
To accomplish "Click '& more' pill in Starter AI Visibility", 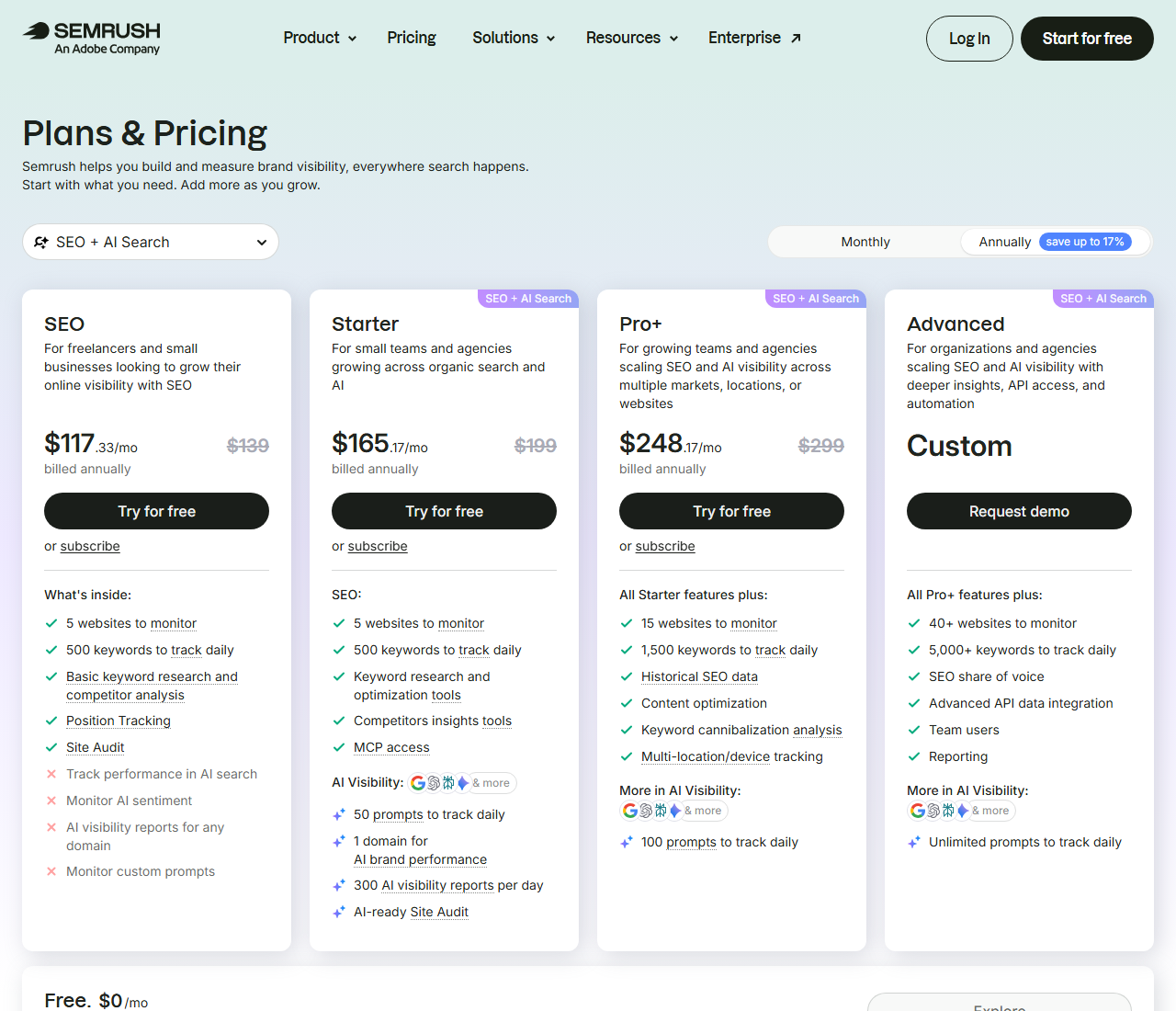I will pyautogui.click(x=491, y=783).
